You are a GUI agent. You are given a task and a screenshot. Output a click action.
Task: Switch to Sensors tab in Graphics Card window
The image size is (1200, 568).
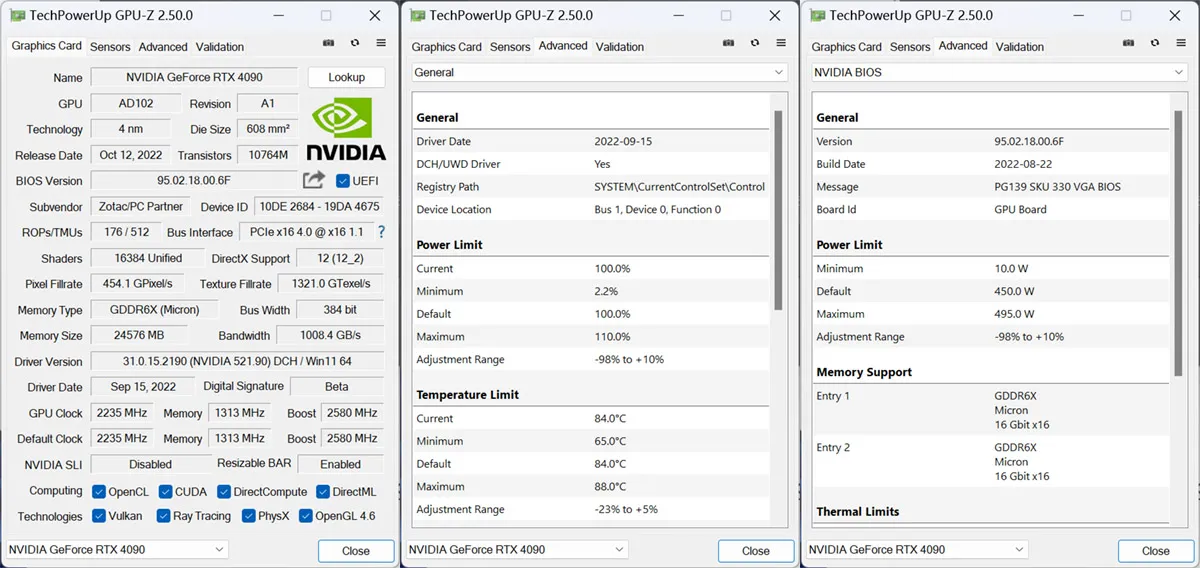click(110, 47)
